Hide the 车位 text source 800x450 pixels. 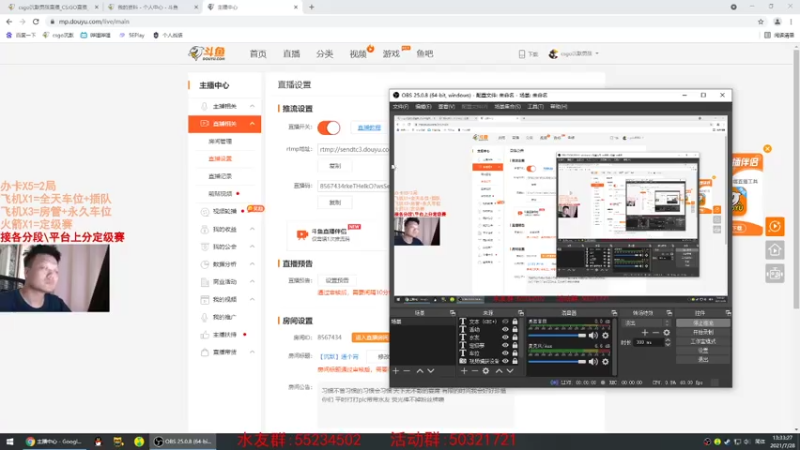point(505,353)
